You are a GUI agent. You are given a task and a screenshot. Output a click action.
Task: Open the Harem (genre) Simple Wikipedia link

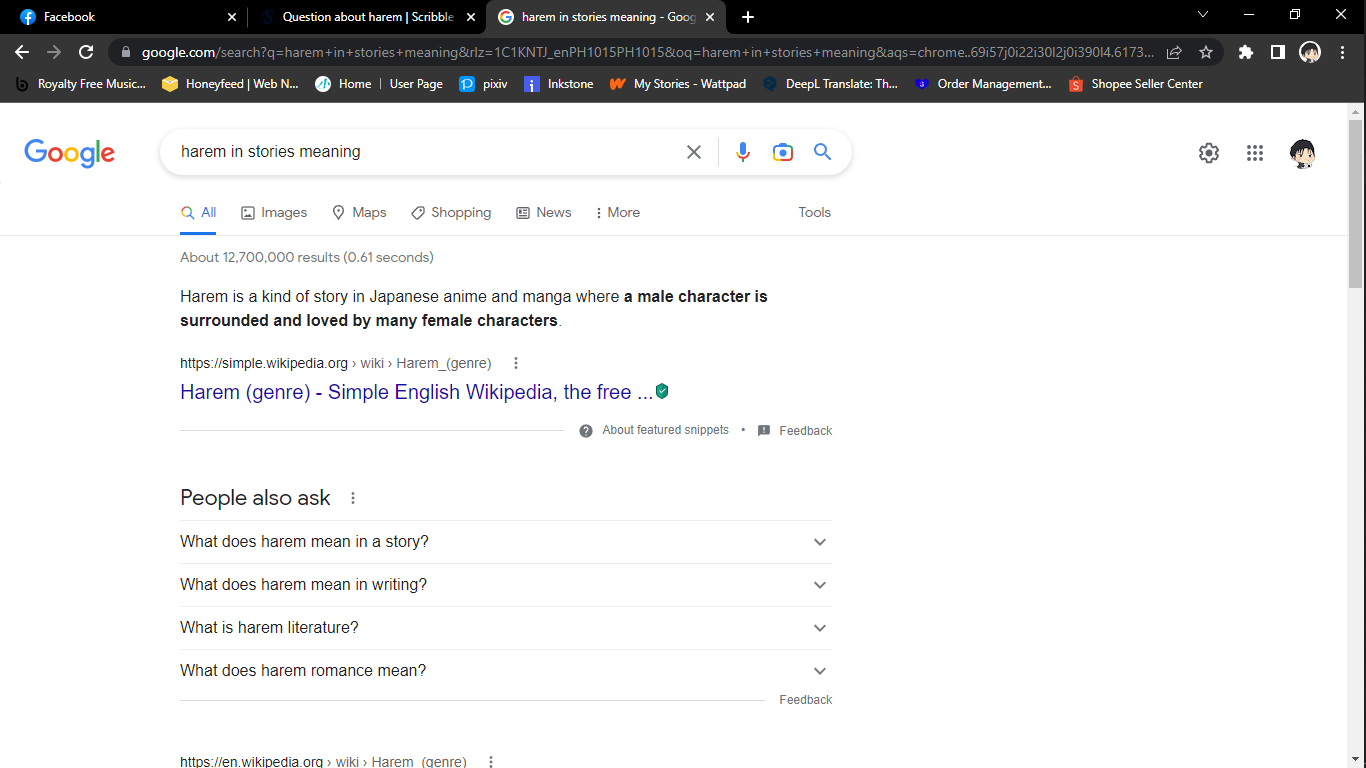[414, 391]
